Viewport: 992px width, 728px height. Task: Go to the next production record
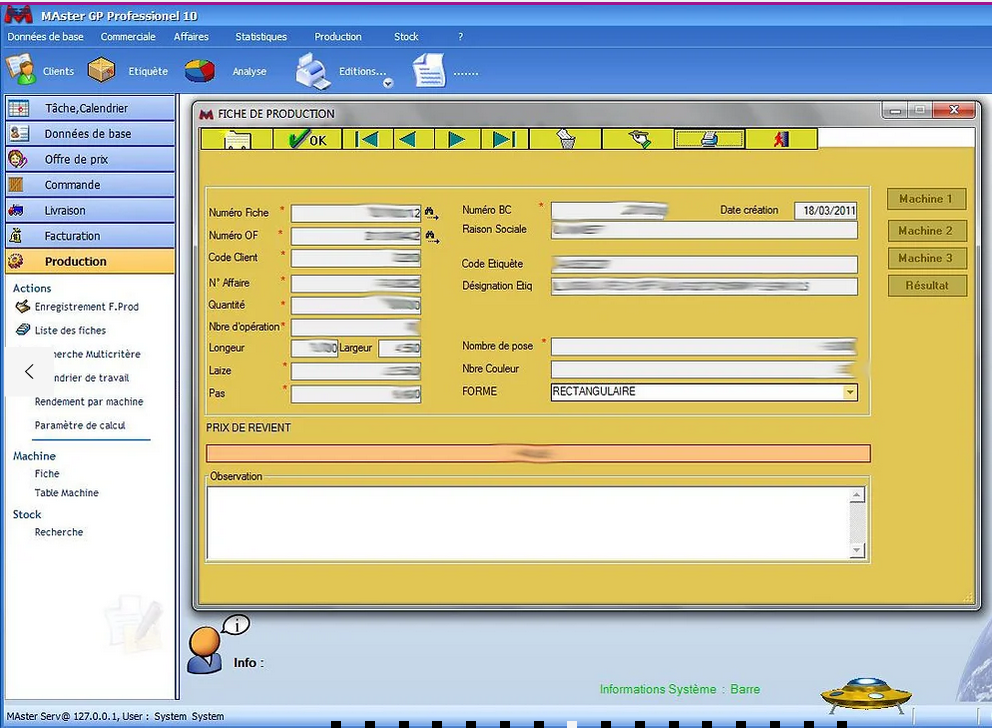(456, 140)
